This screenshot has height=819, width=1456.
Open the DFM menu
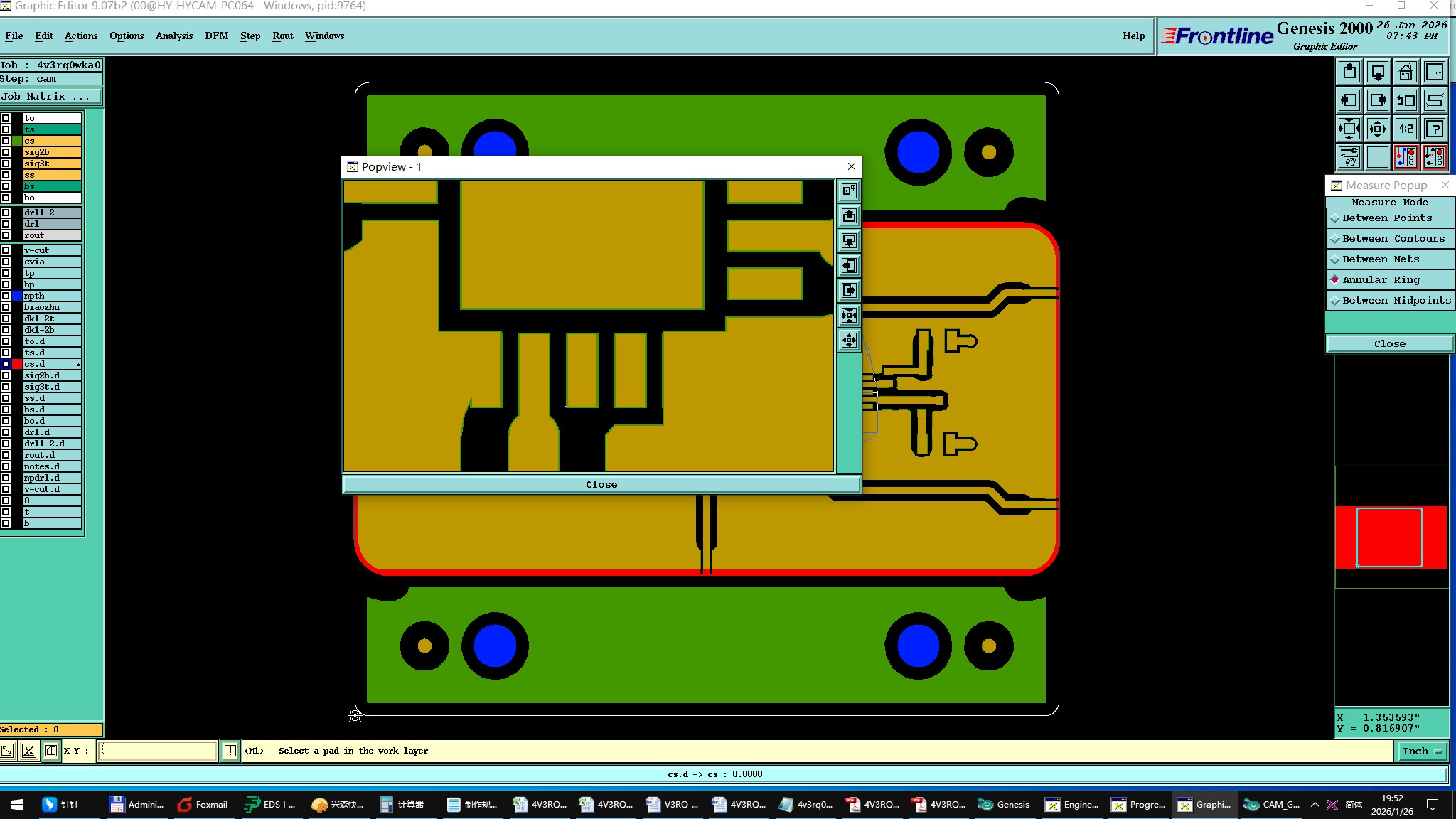pyautogui.click(x=216, y=36)
